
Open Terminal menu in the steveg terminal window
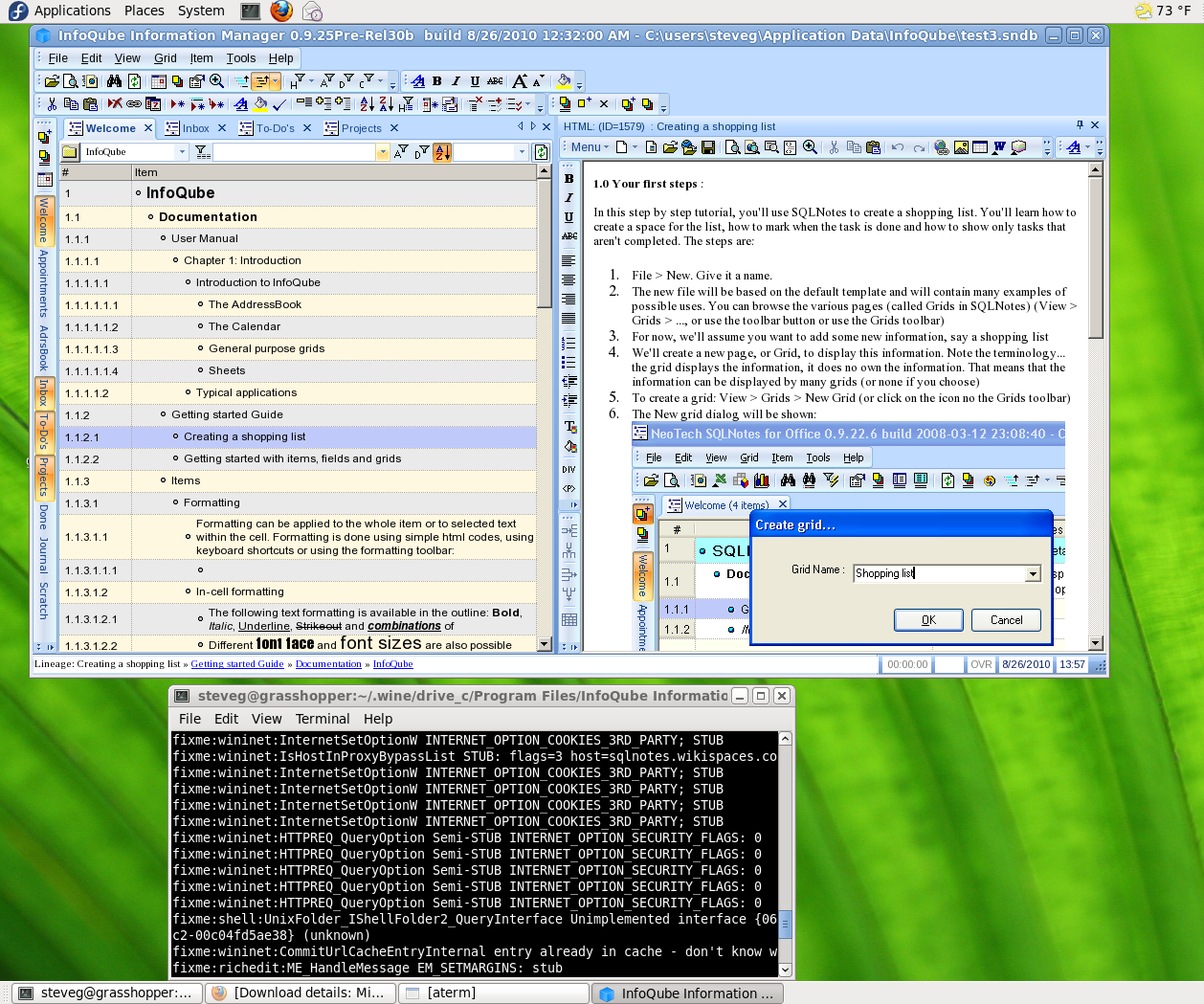(x=323, y=719)
